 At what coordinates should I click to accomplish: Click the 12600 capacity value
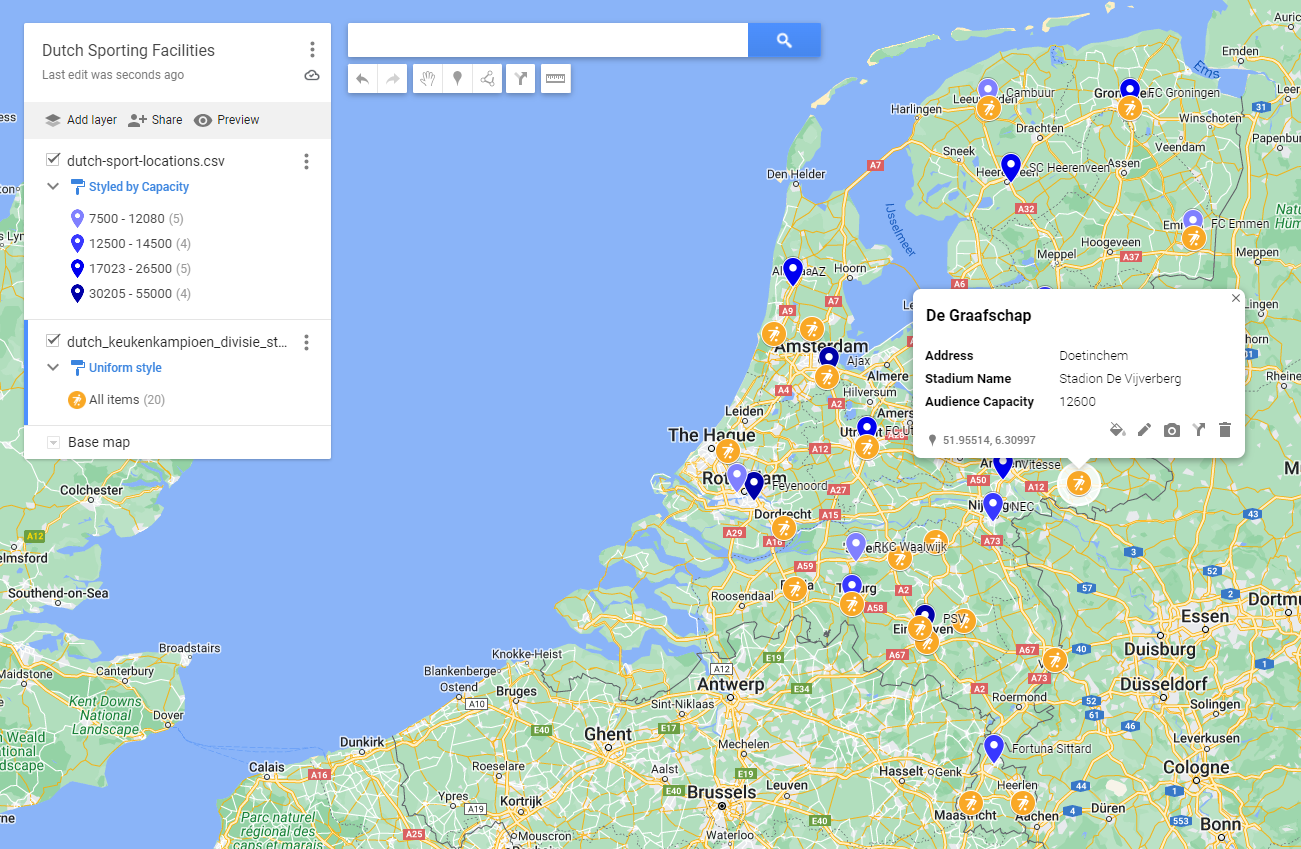[1078, 402]
